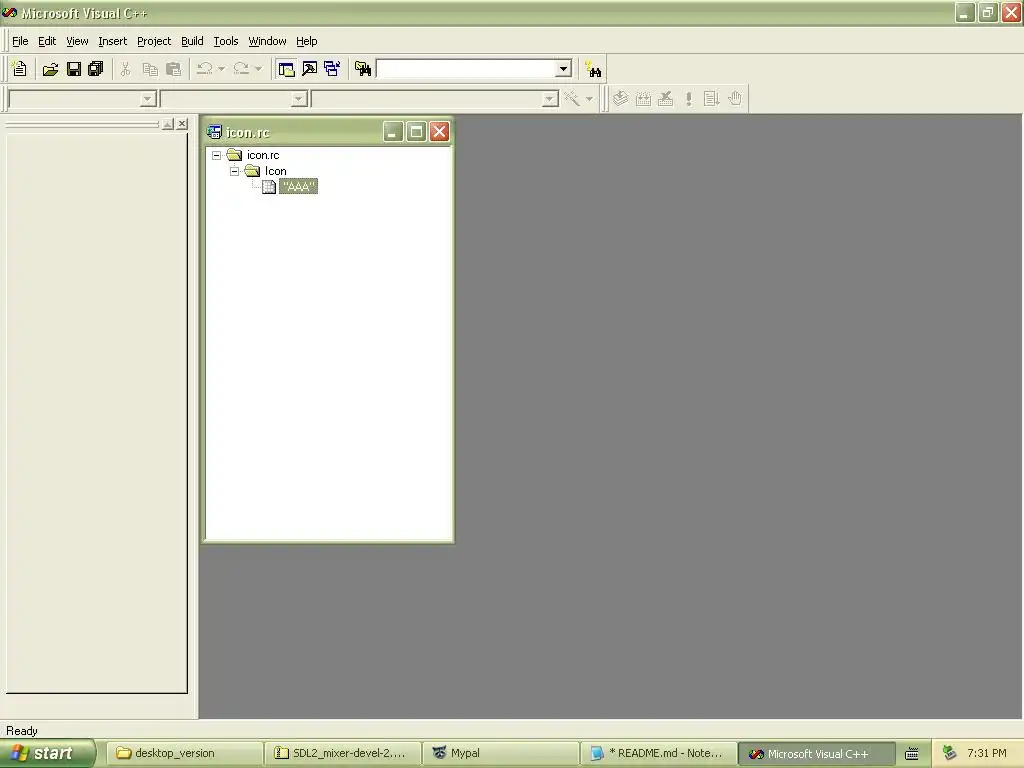Switch to Mypal taskbar window
Viewport: 1024px width, 768px height.
502,753
